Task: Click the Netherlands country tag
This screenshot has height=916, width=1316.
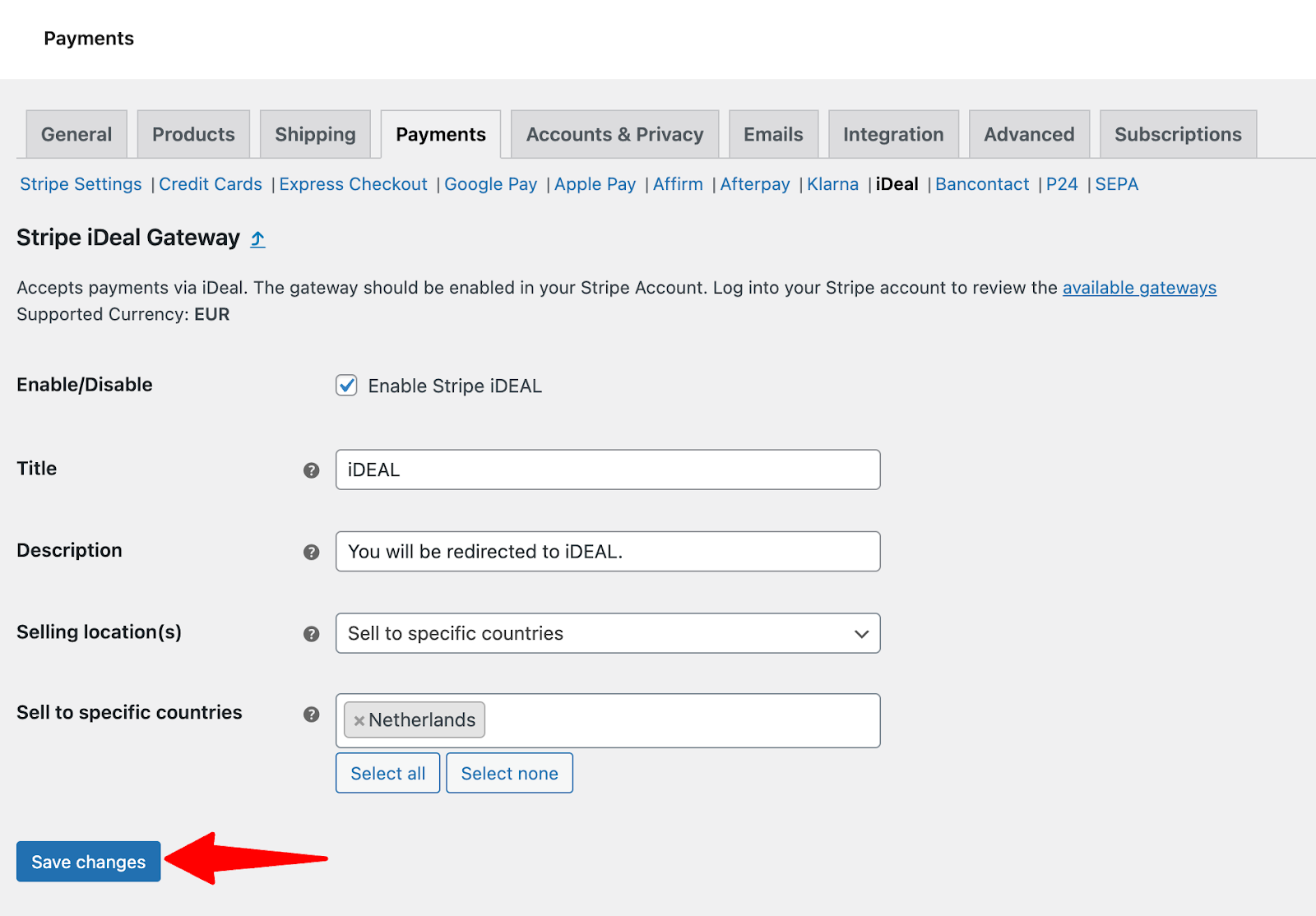Action: [x=415, y=720]
